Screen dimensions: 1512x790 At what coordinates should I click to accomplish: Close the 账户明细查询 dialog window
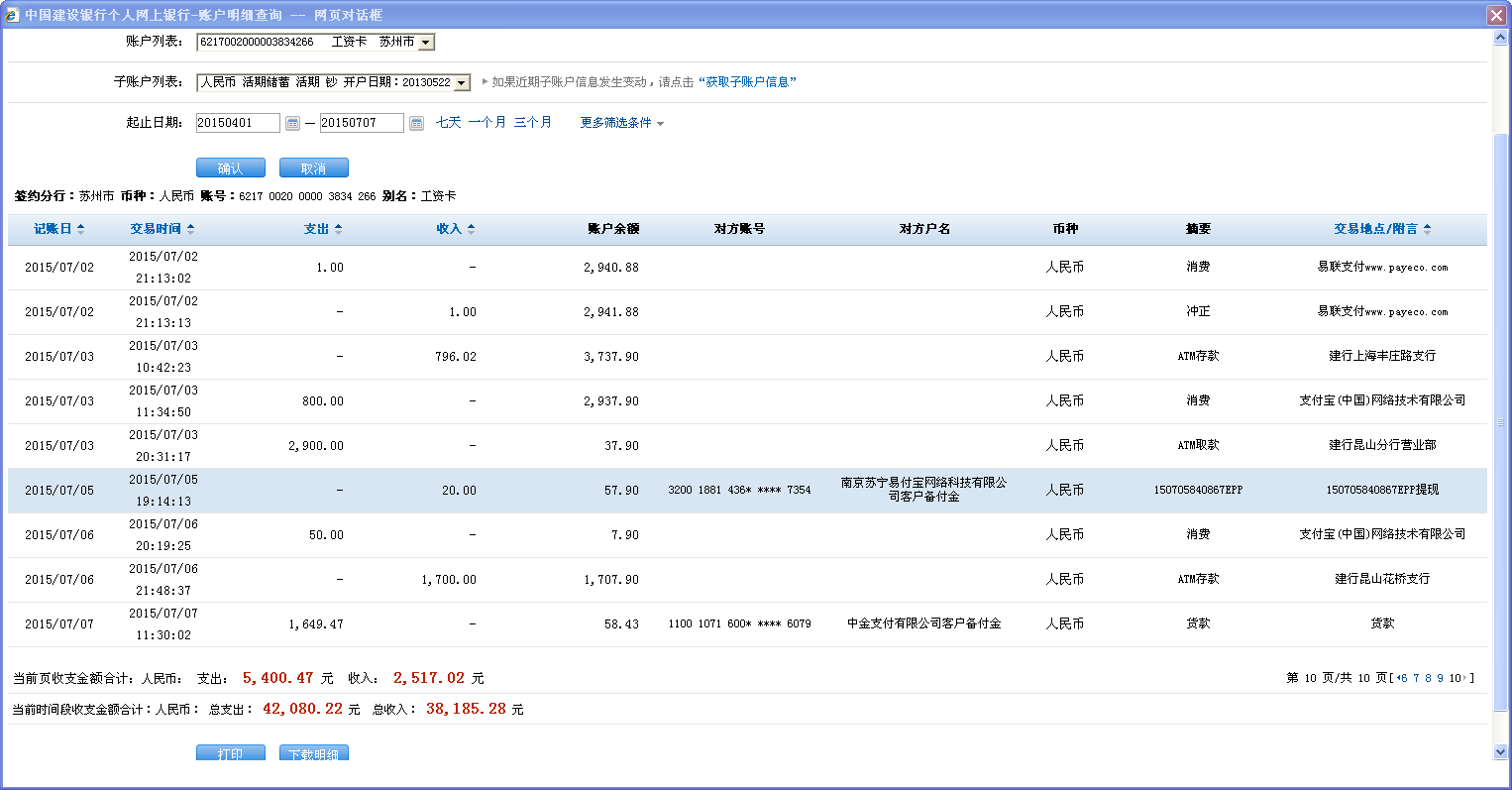1496,15
